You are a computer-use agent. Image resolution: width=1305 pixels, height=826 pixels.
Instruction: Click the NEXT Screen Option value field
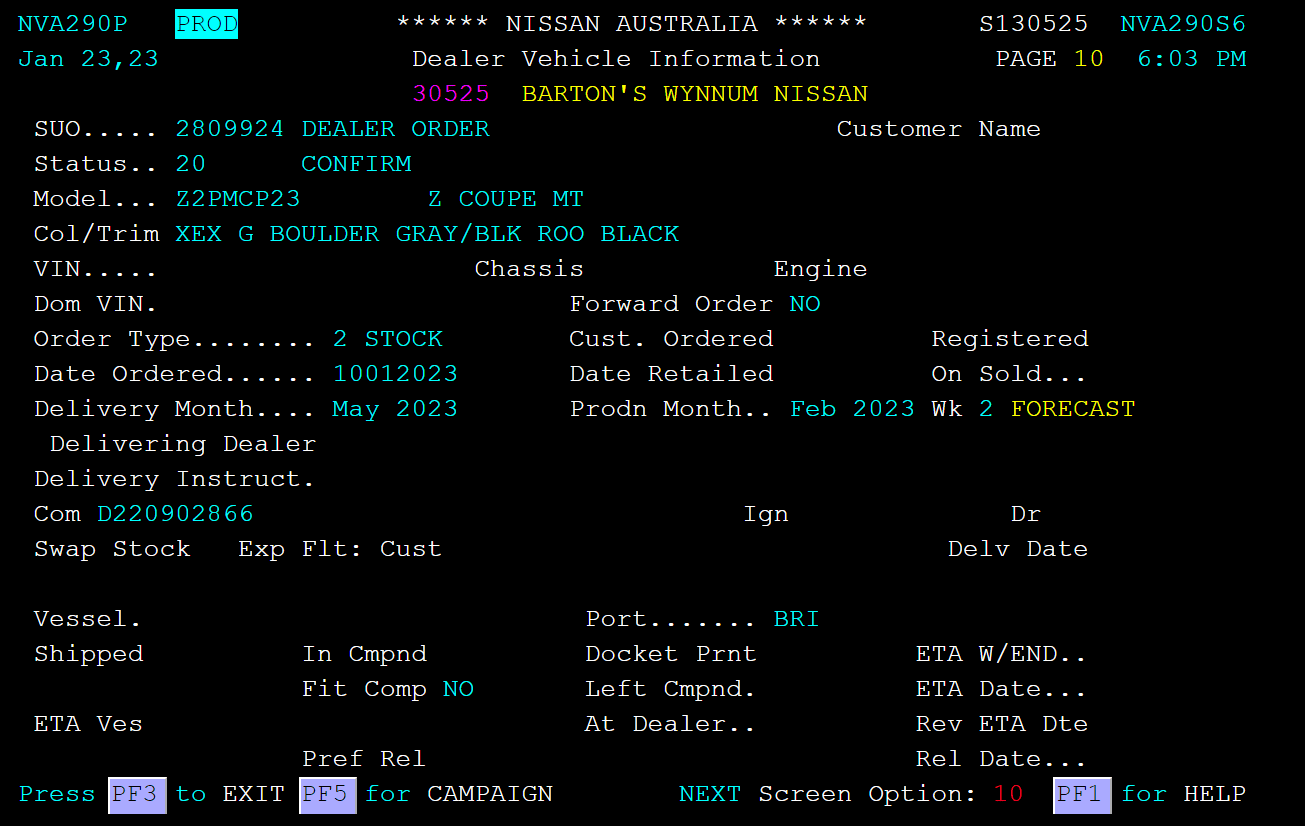point(1008,795)
